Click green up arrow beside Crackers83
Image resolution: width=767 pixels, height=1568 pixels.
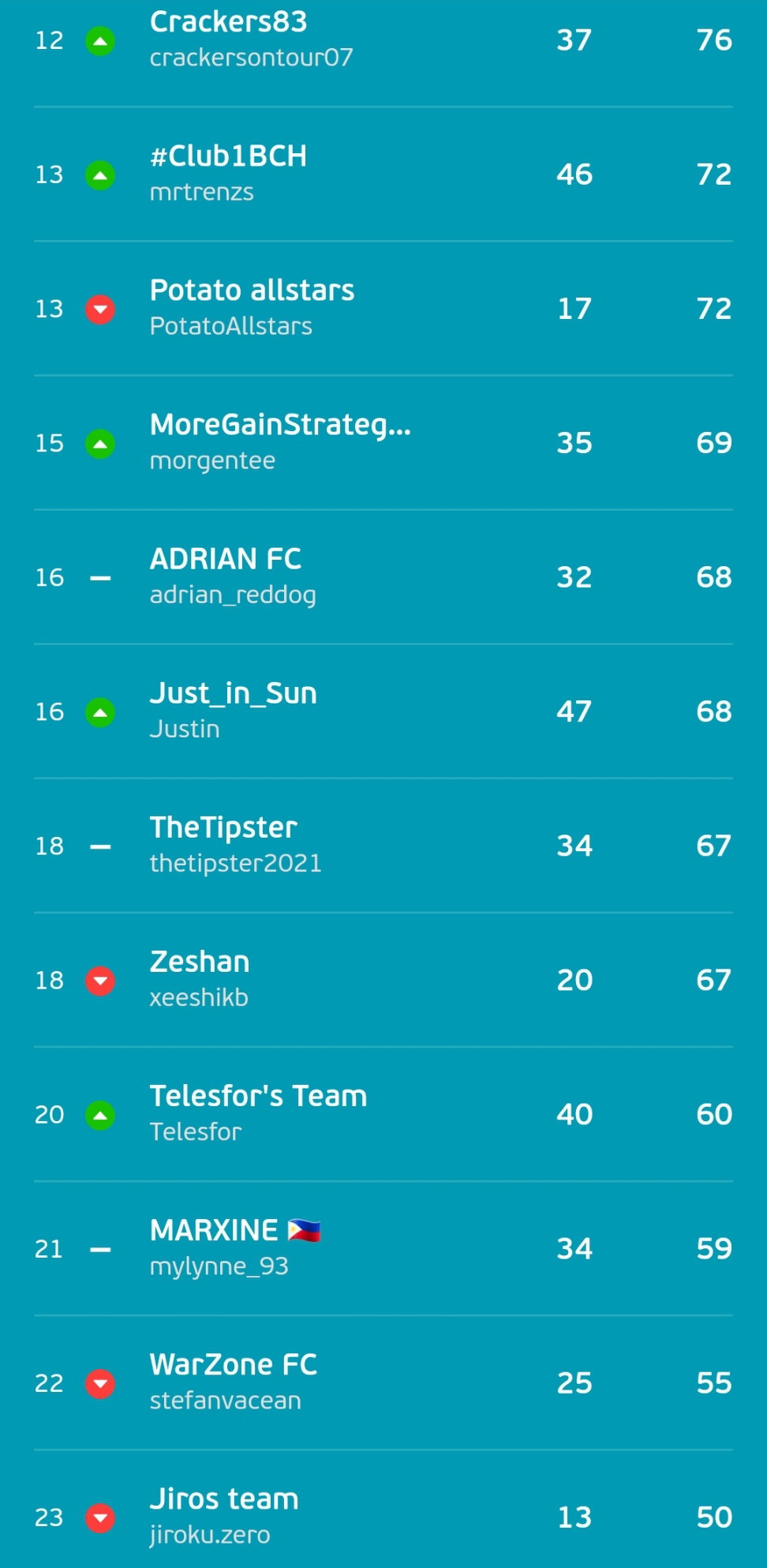coord(100,41)
